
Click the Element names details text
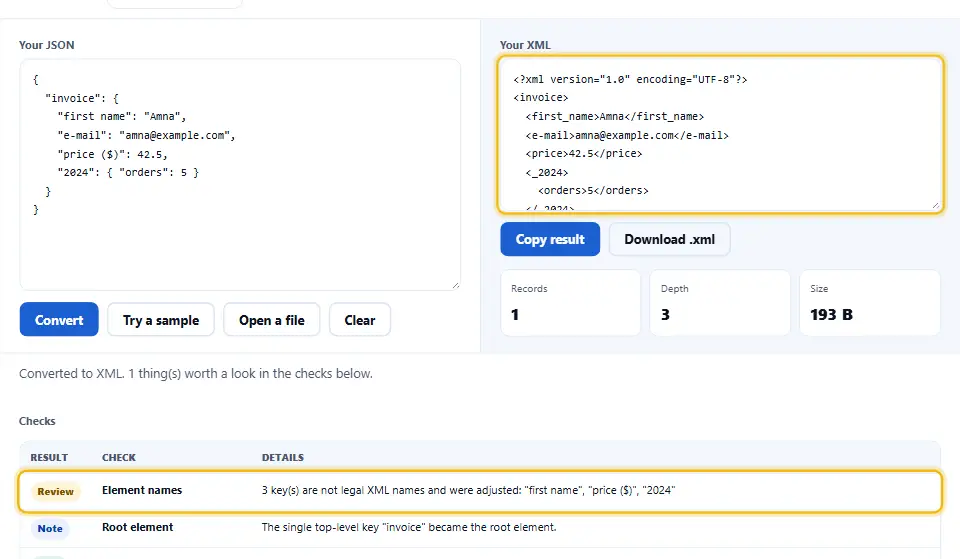[x=468, y=490]
